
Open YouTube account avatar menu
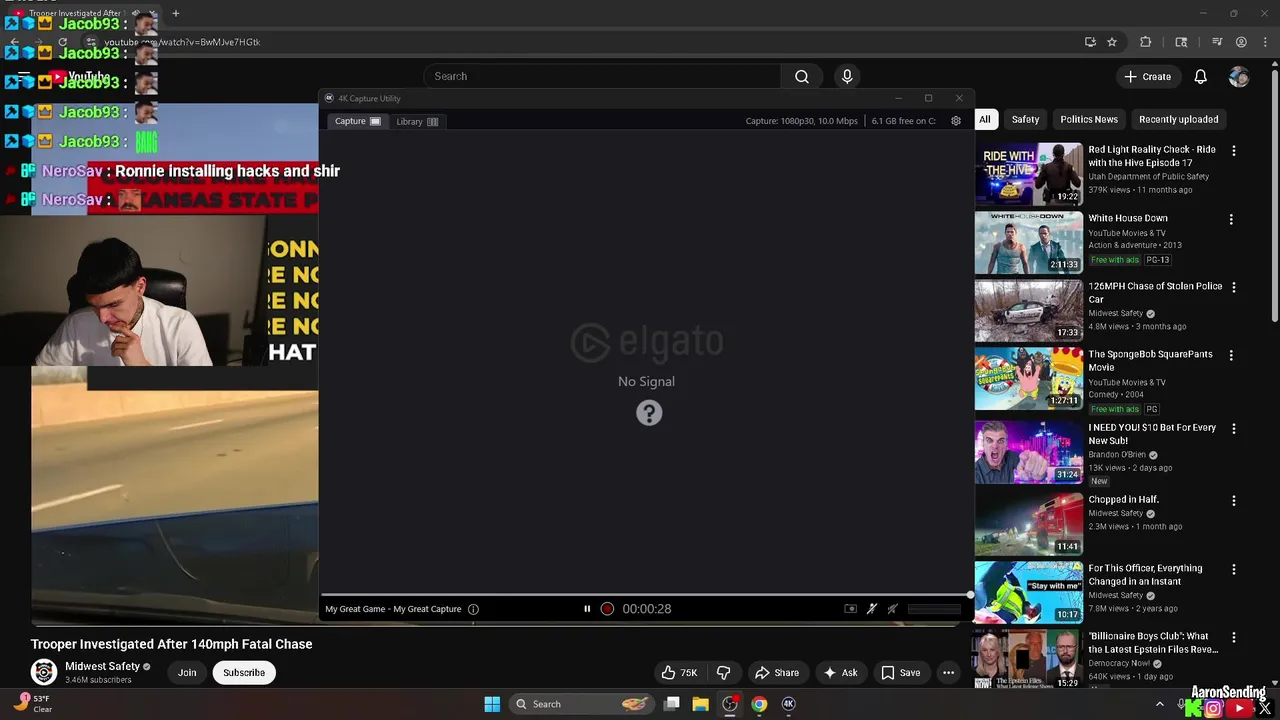point(1239,76)
